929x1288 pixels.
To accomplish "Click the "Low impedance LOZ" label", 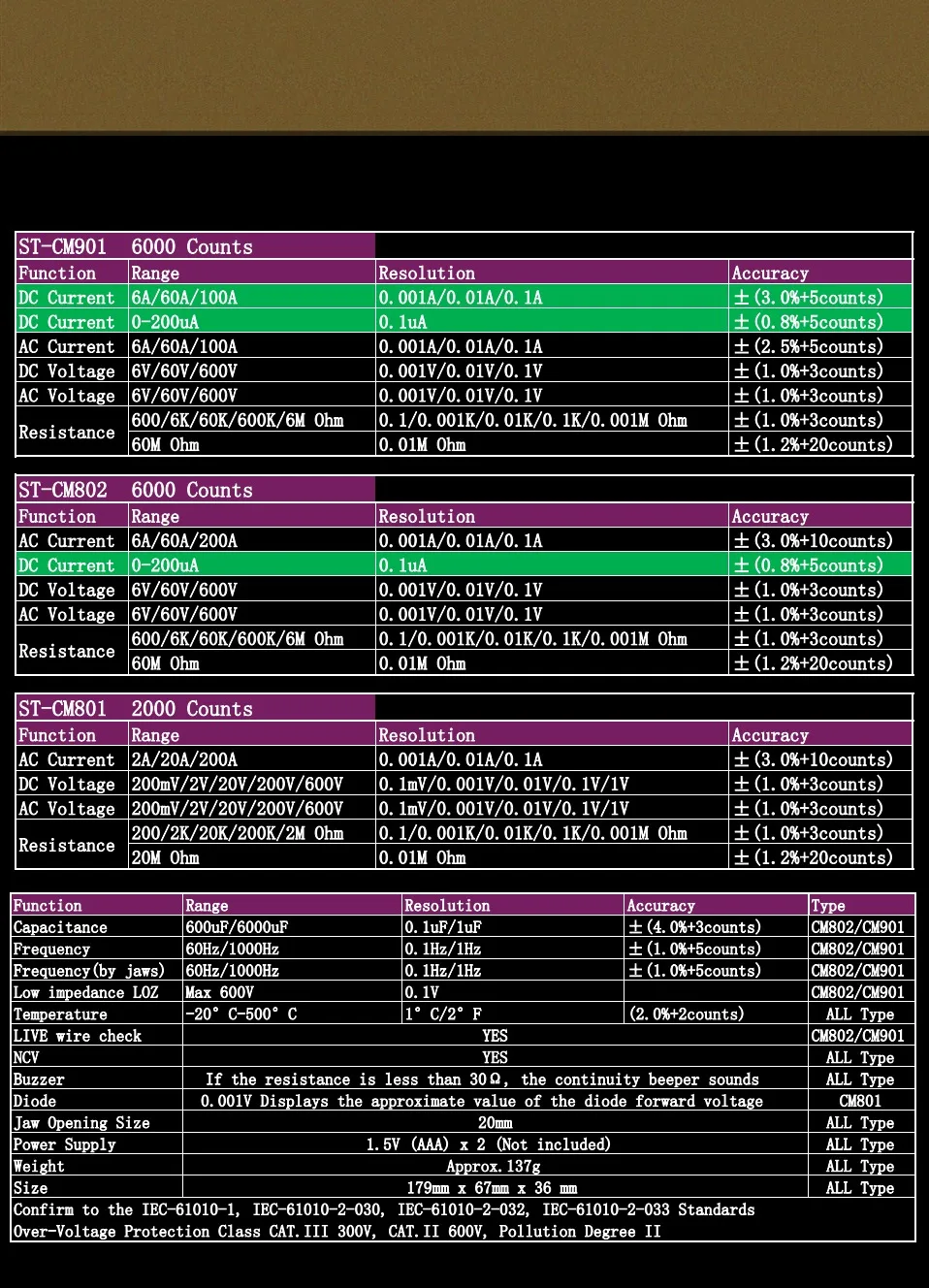I will [x=85, y=992].
